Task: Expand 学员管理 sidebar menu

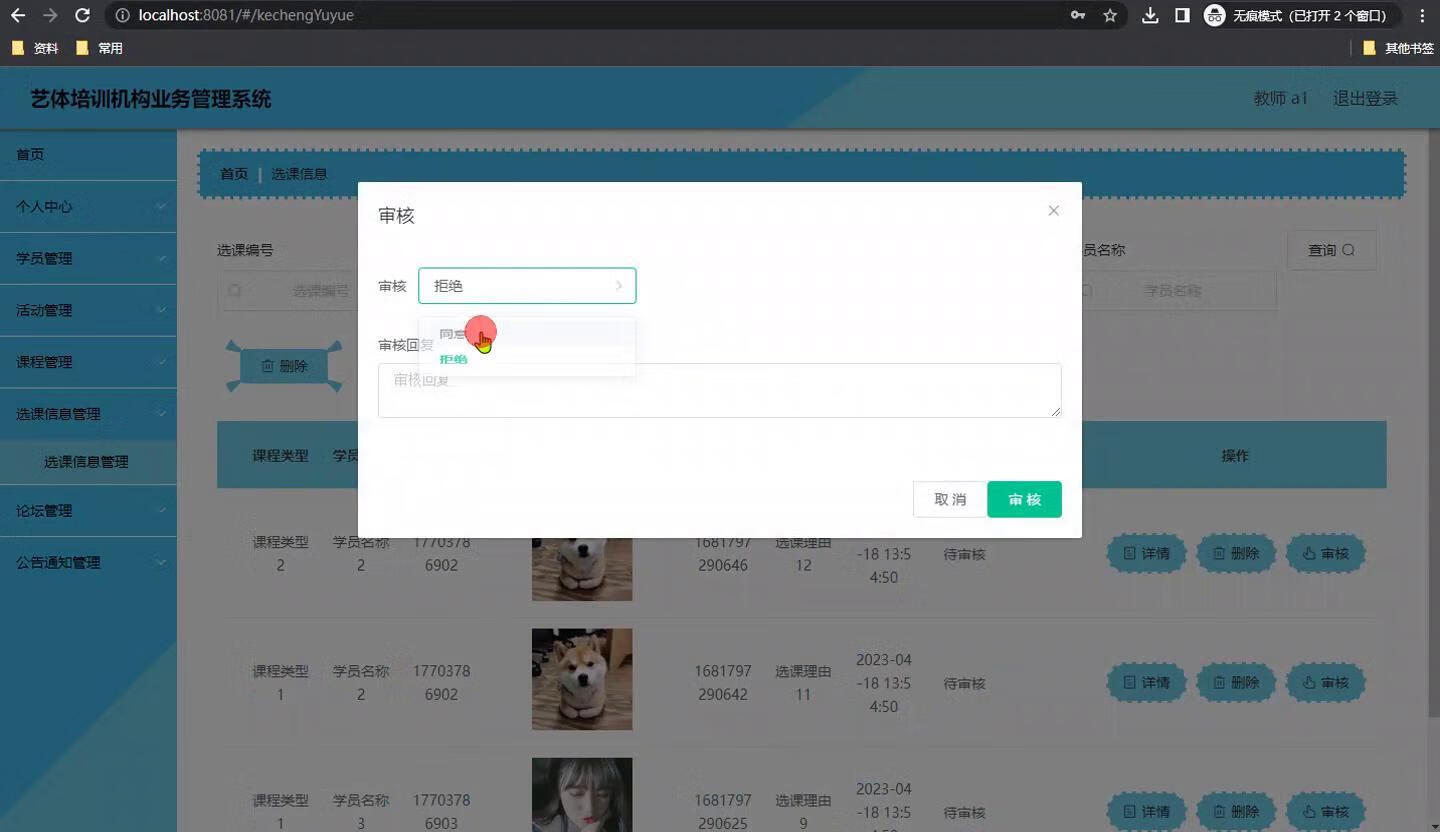Action: [x=88, y=259]
